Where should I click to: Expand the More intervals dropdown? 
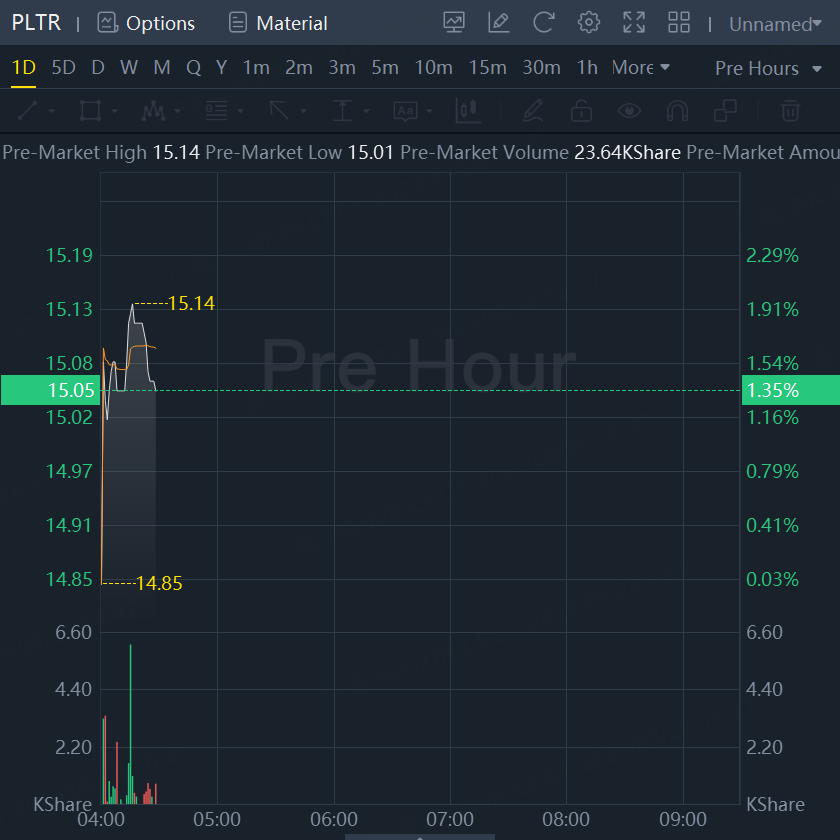[641, 68]
